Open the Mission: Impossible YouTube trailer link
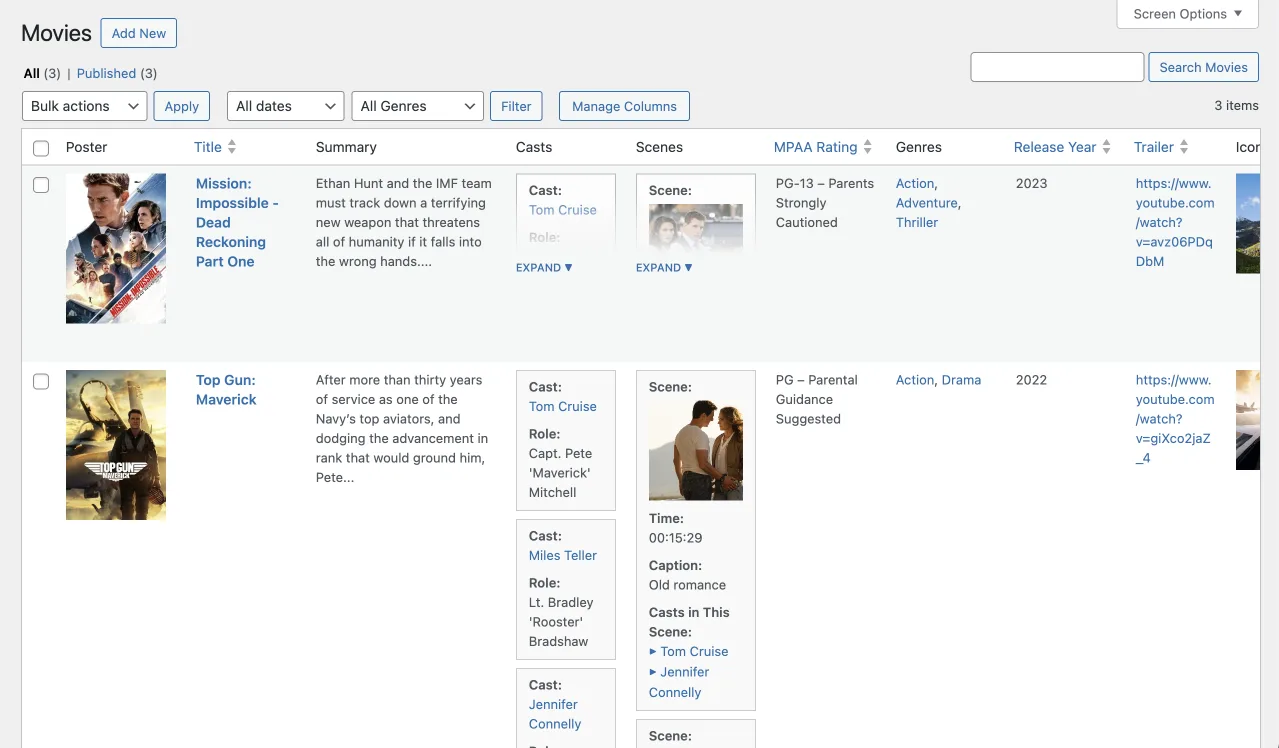Screen dimensions: 1279x748 point(1175,222)
